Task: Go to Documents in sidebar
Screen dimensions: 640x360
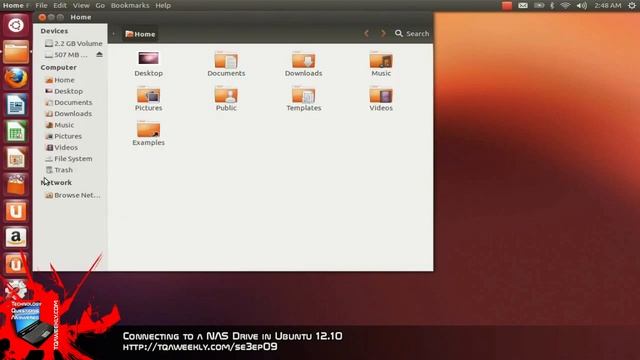Action: [x=69, y=102]
